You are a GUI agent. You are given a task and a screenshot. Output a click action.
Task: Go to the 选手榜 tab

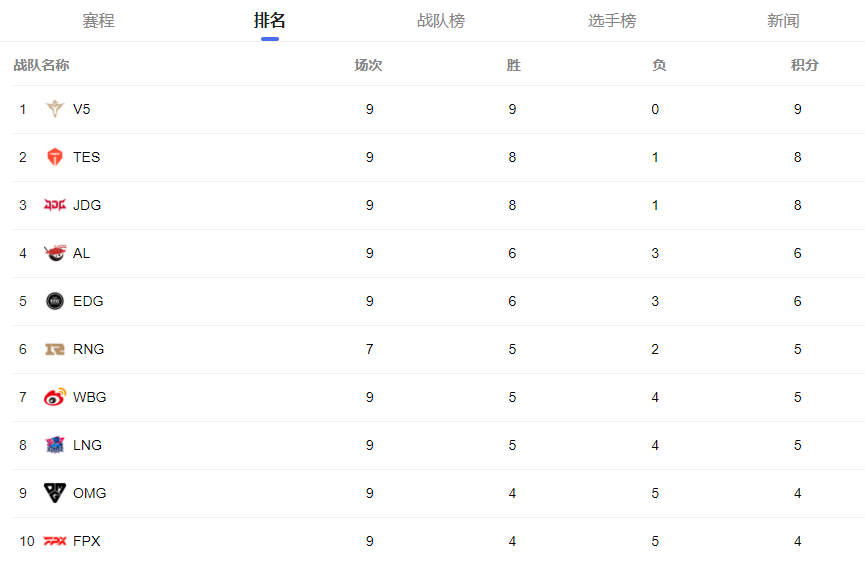tap(612, 21)
